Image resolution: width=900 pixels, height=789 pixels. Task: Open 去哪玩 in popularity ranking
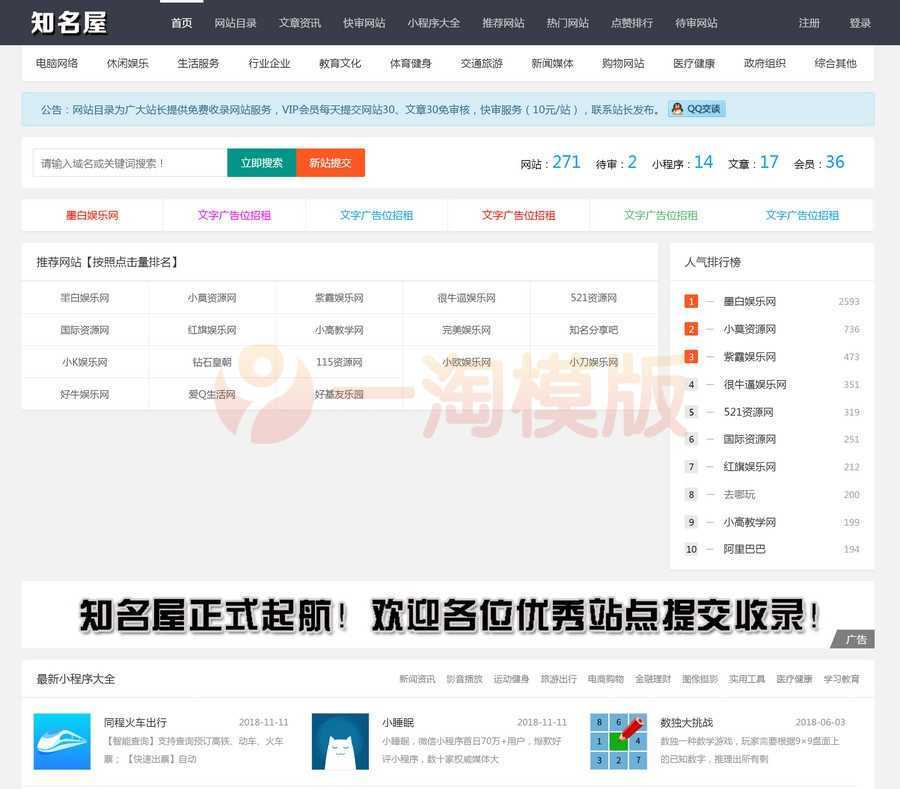pos(739,494)
